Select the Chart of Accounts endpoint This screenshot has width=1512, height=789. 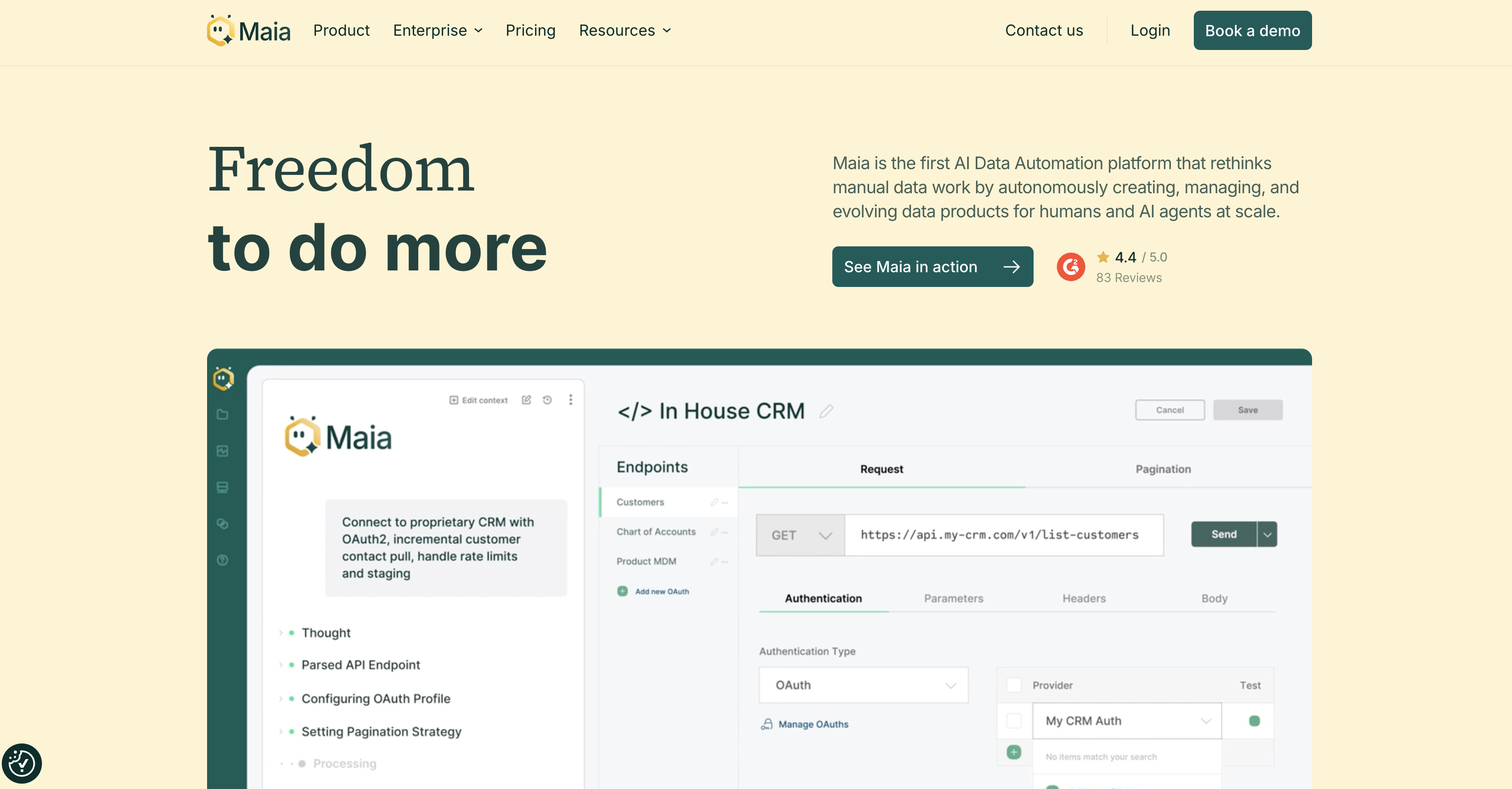(669, 532)
